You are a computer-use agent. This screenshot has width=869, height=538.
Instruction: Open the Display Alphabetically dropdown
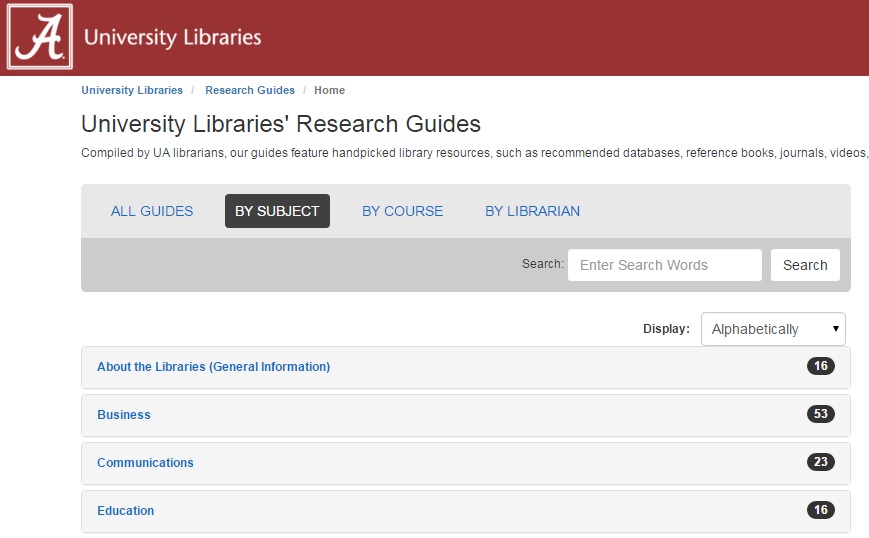(773, 329)
